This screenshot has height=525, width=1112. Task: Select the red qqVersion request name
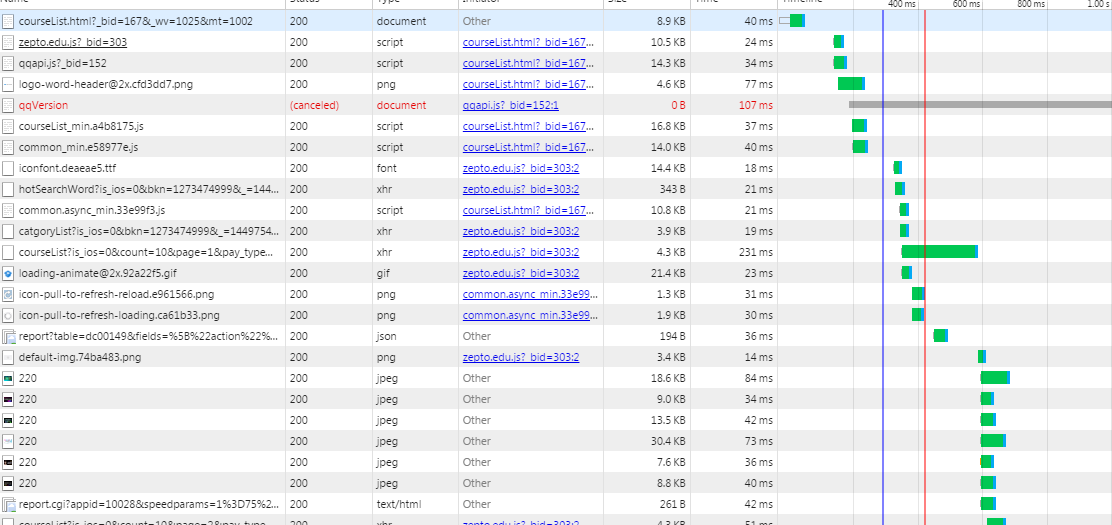(x=43, y=105)
